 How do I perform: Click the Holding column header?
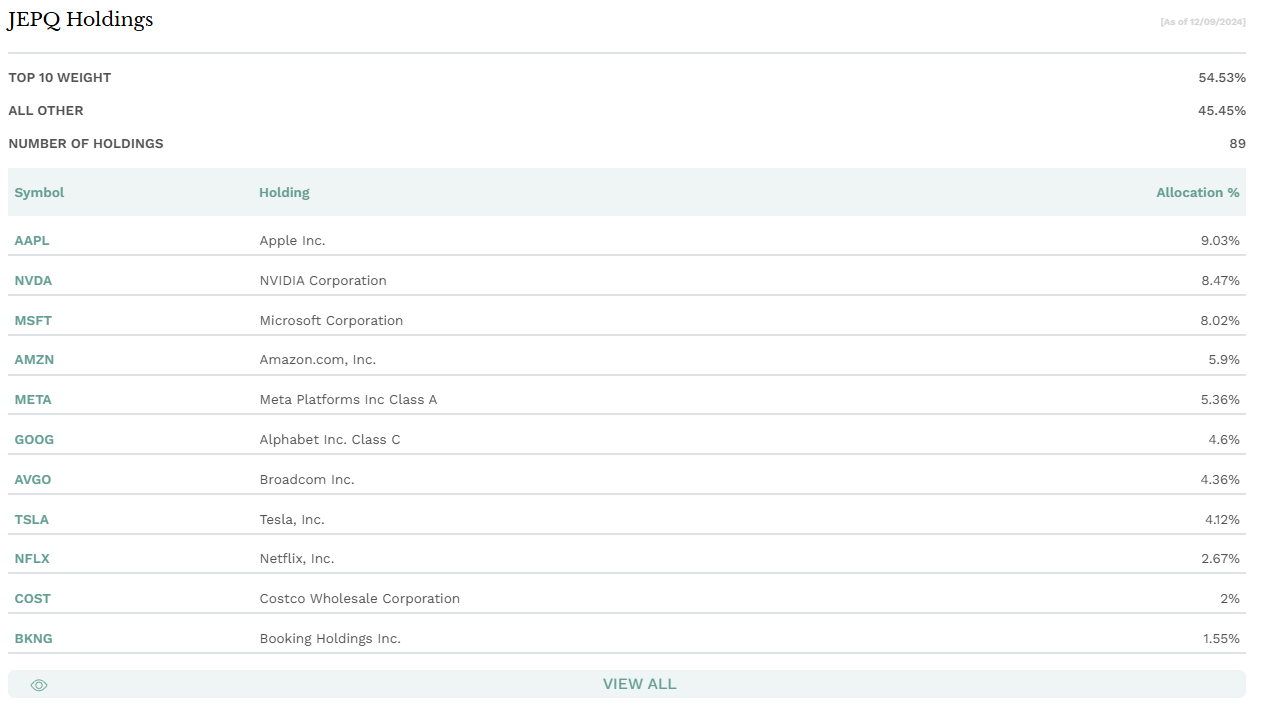point(284,193)
